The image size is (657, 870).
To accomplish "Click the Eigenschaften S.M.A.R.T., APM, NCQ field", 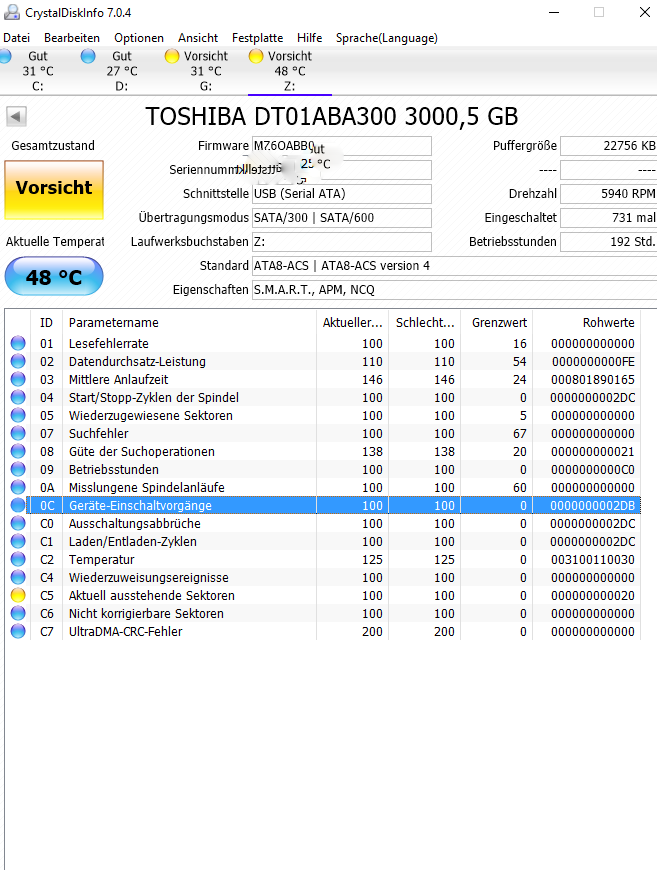I will pyautogui.click(x=454, y=290).
